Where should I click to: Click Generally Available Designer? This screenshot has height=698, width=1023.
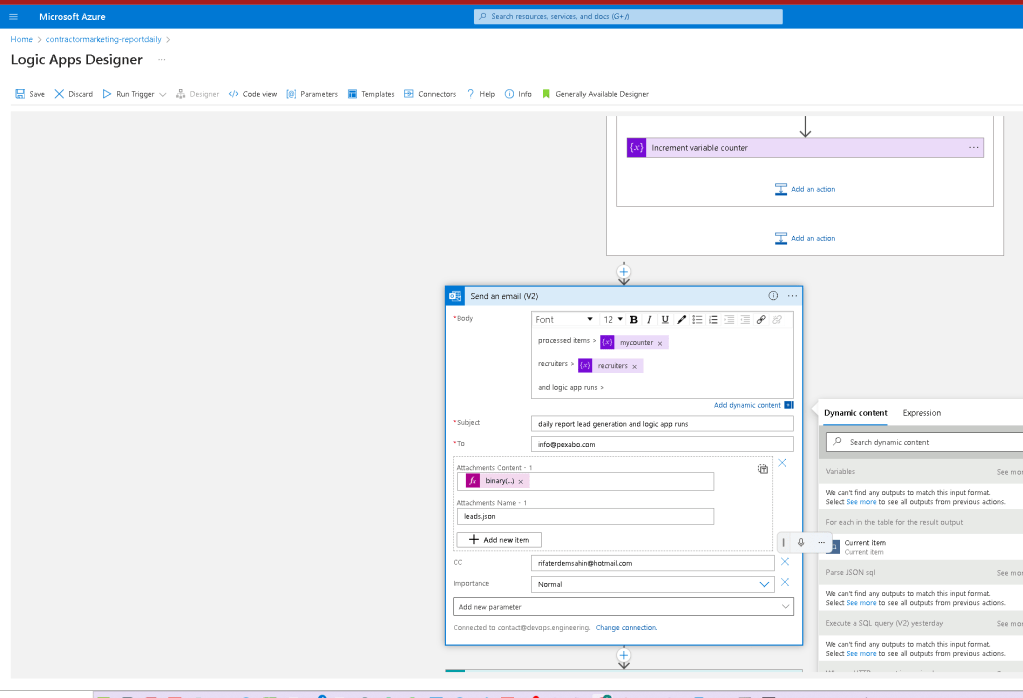pyautogui.click(x=595, y=94)
